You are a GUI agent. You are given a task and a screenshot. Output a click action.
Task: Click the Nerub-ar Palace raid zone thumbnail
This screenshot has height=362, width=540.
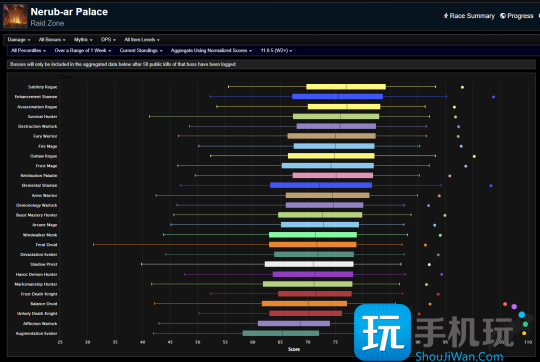click(x=15, y=16)
